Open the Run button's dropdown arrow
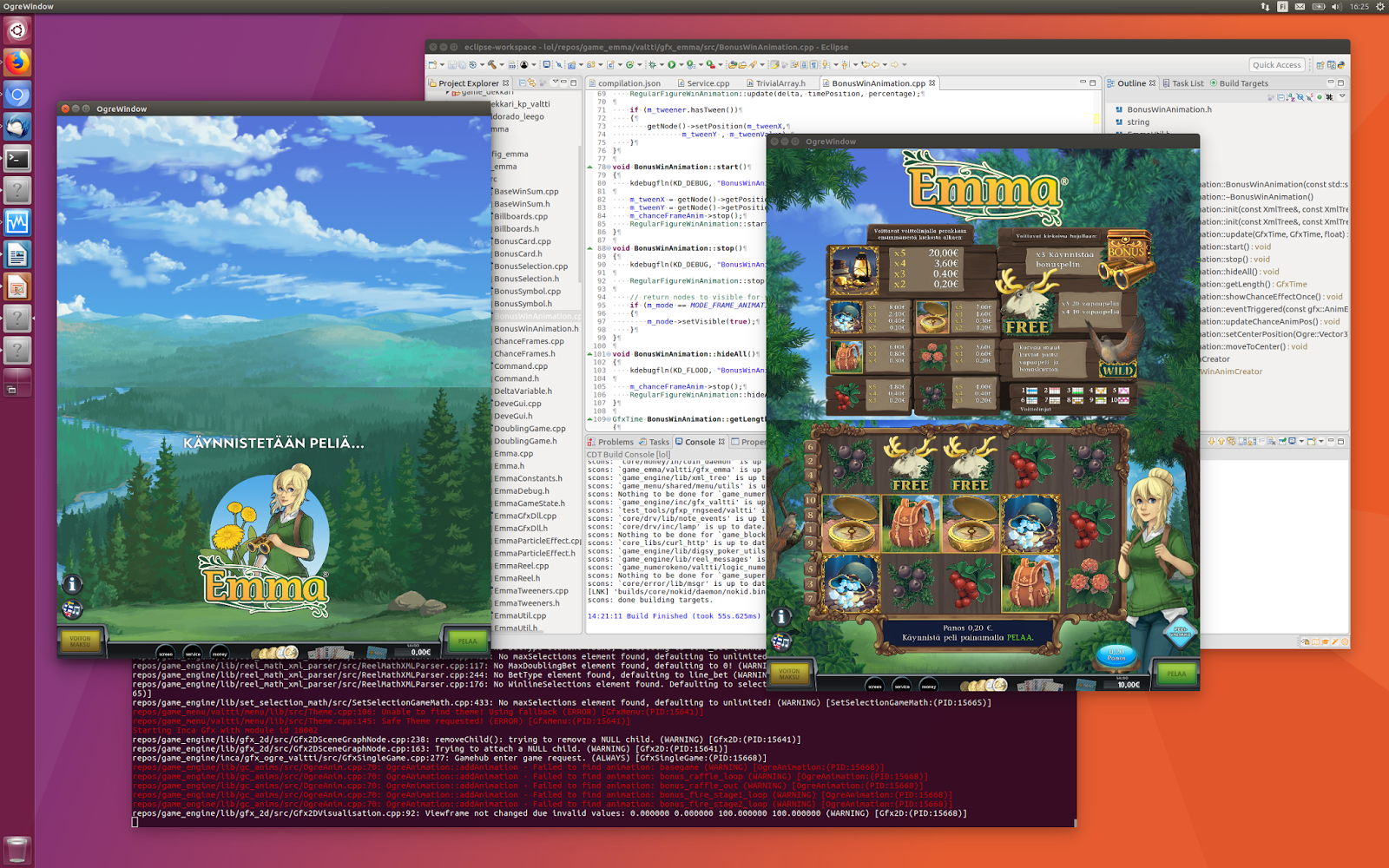 click(x=682, y=63)
